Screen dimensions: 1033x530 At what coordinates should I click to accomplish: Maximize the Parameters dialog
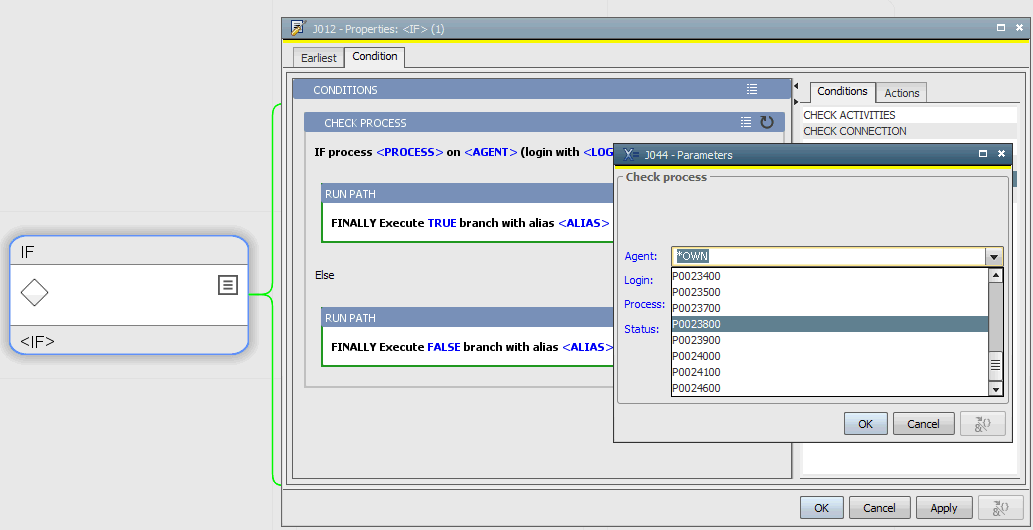point(983,154)
